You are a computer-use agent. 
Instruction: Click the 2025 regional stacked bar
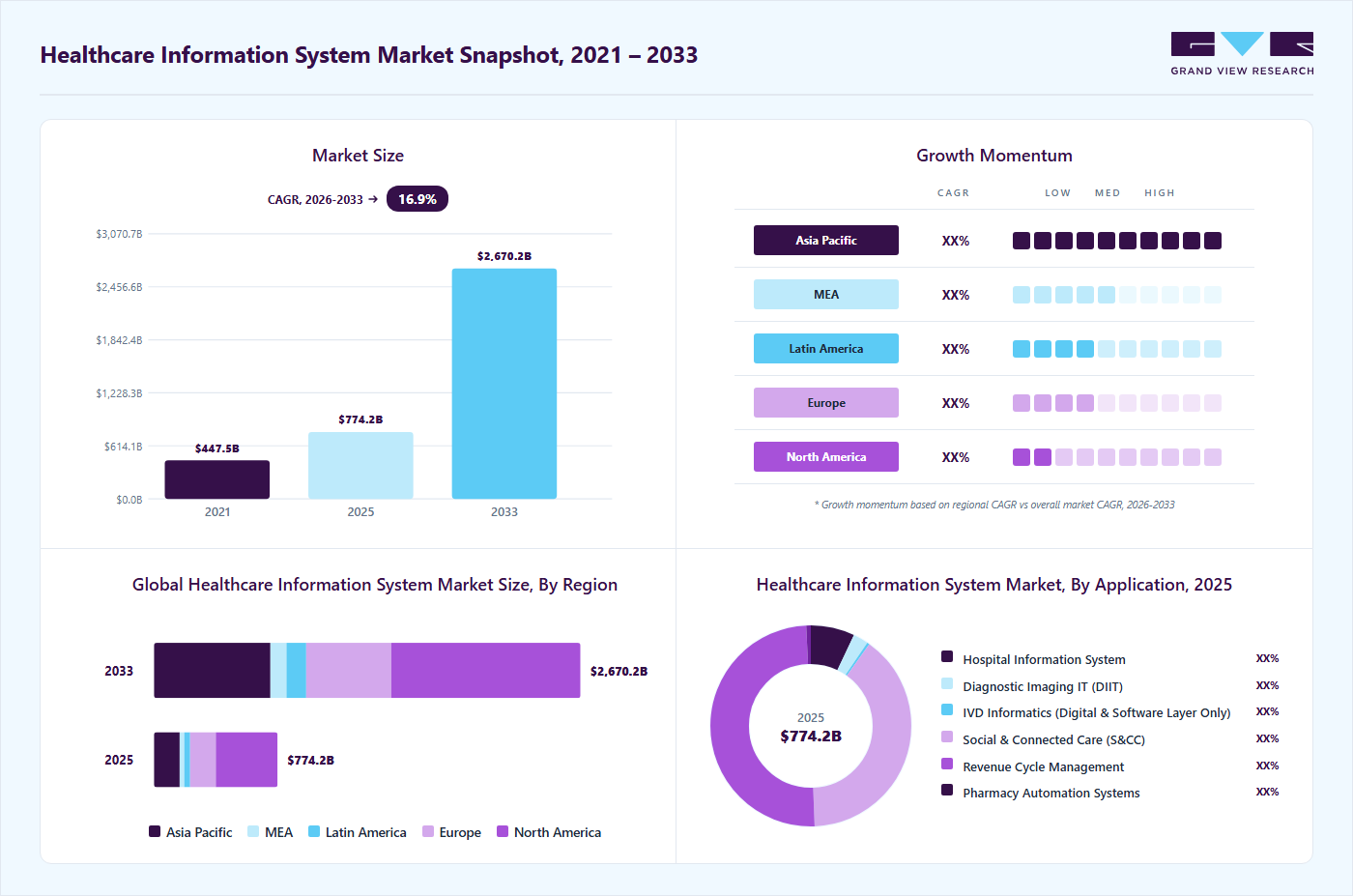point(216,760)
